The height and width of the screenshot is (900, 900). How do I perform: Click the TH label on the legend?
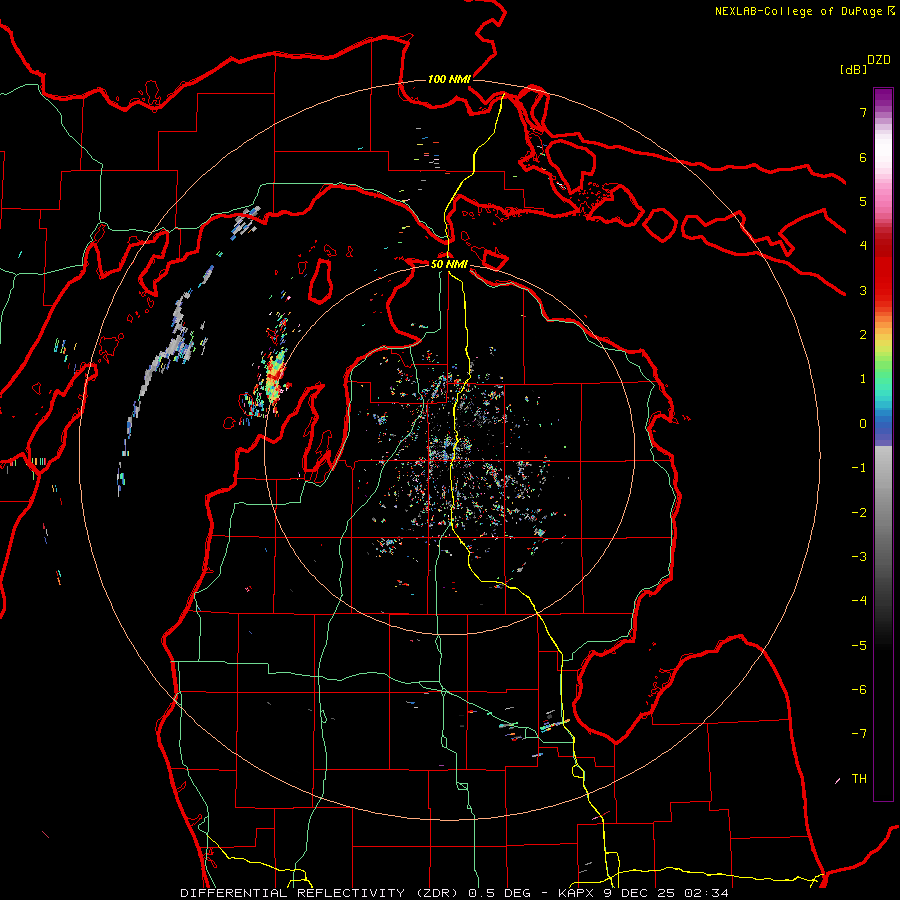coord(859,779)
